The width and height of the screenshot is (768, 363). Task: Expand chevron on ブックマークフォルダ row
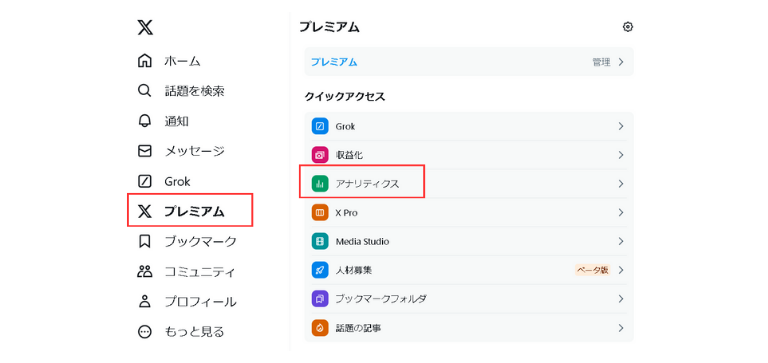tap(621, 298)
